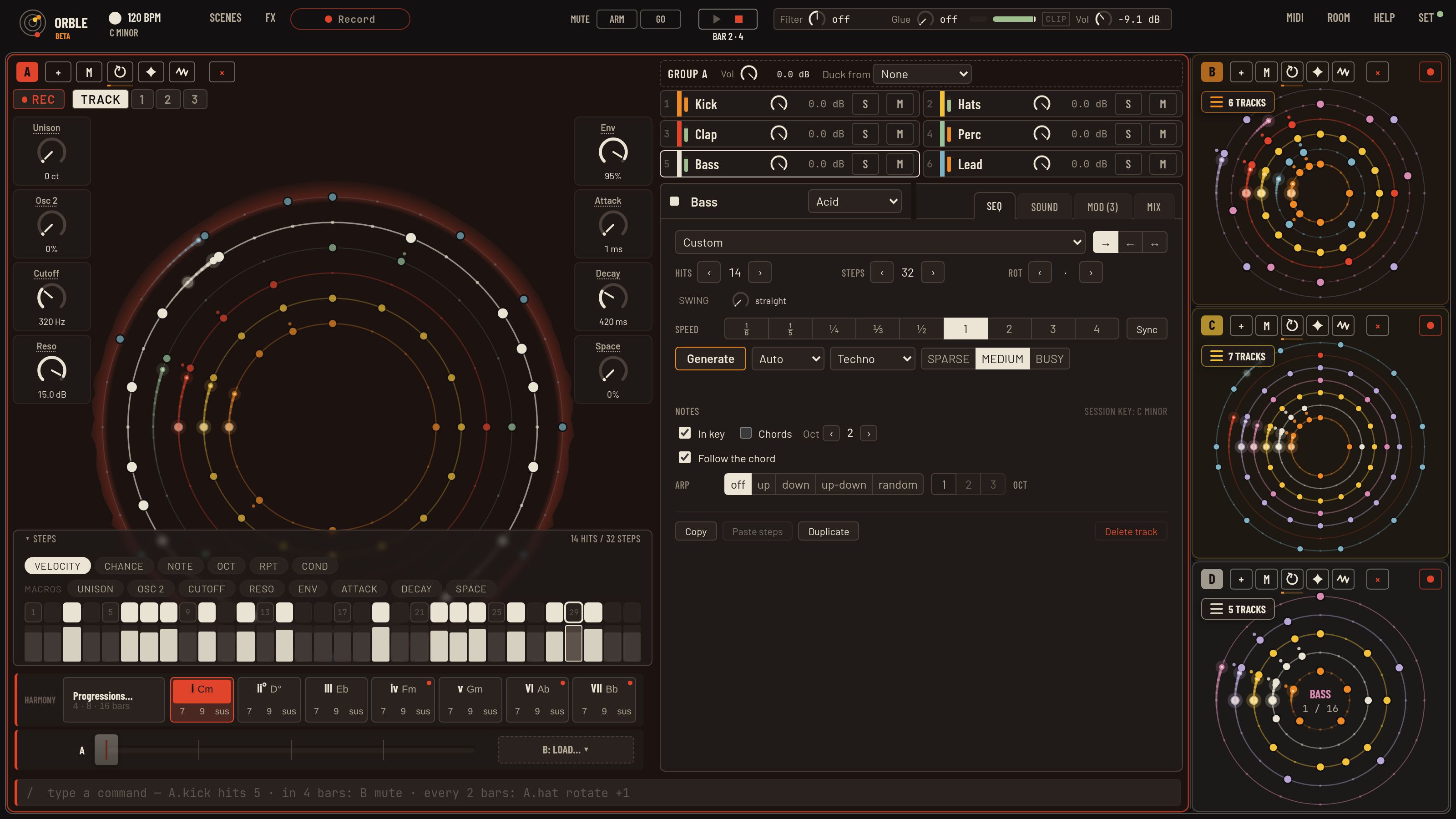This screenshot has width=1456, height=819.
Task: Click the waveform icon in group A toolbar
Action: click(182, 72)
